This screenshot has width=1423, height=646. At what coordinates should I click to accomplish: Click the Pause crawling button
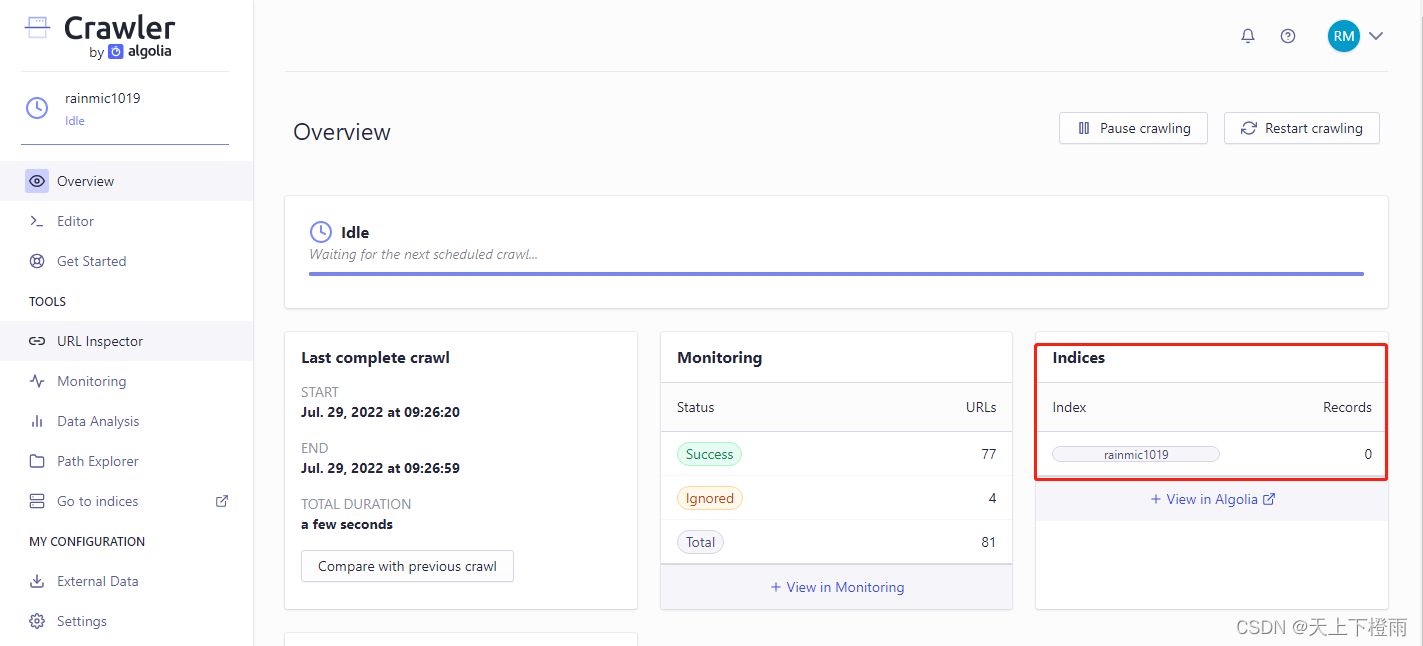[1133, 128]
